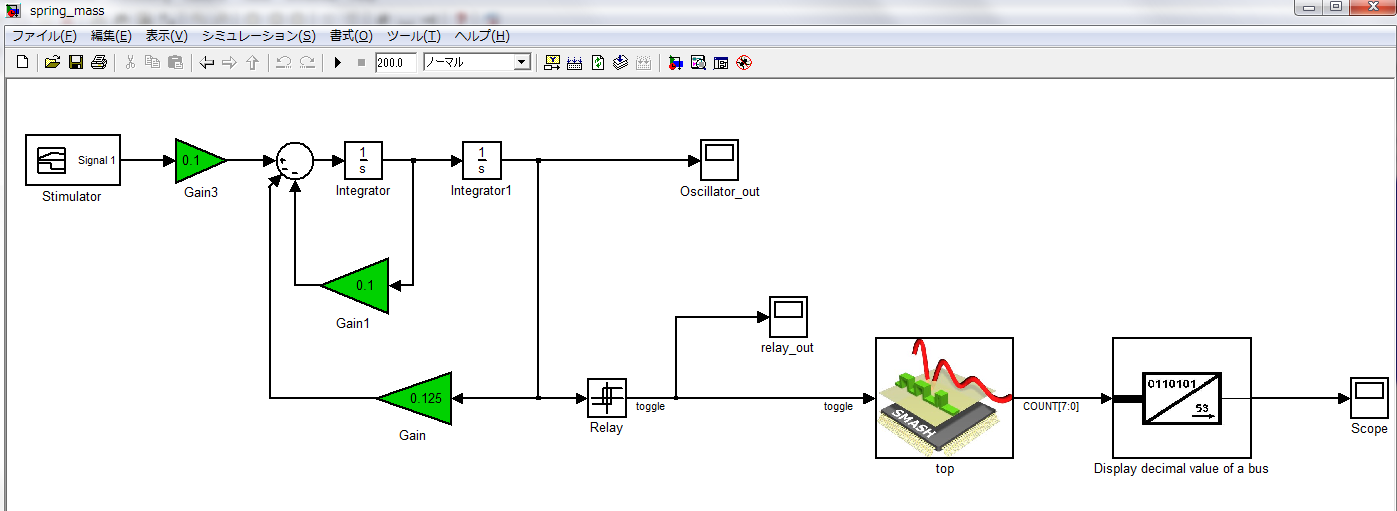Open the シミュレーション(S) menu
The image size is (1397, 511).
(258, 36)
